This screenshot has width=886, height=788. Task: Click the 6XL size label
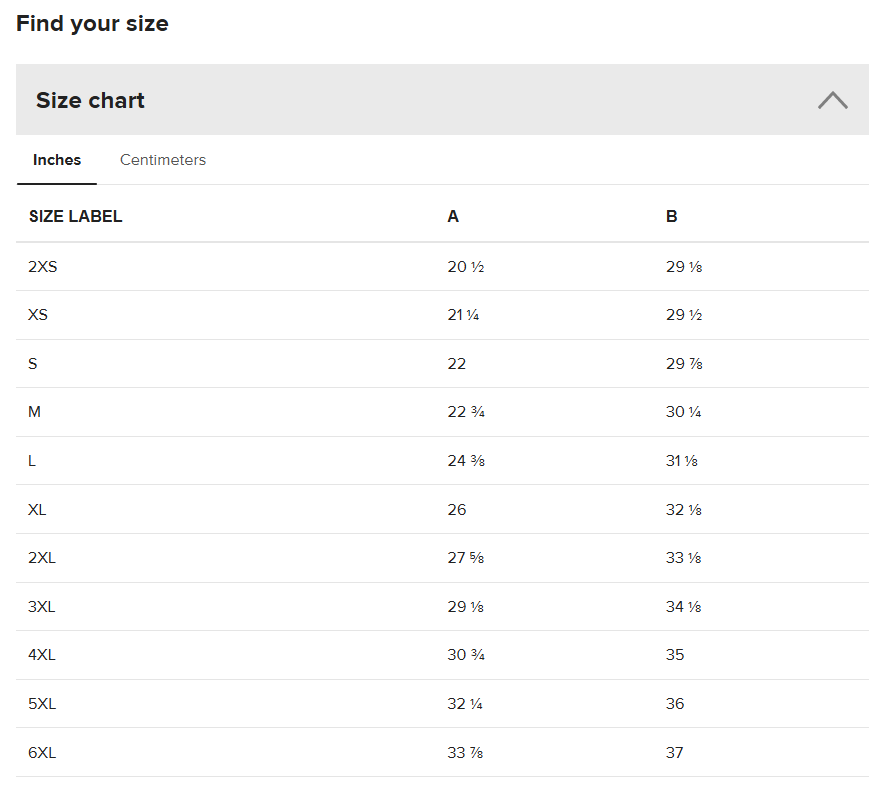coord(42,753)
